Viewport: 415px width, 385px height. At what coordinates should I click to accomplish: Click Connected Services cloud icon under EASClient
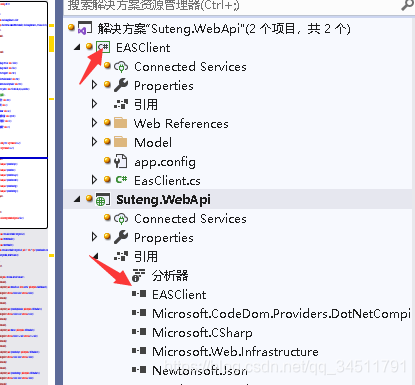click(121, 67)
